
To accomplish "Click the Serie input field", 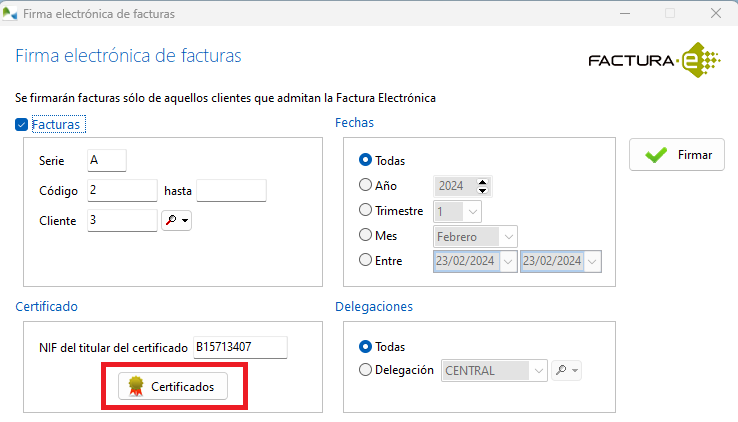I will click(x=107, y=160).
